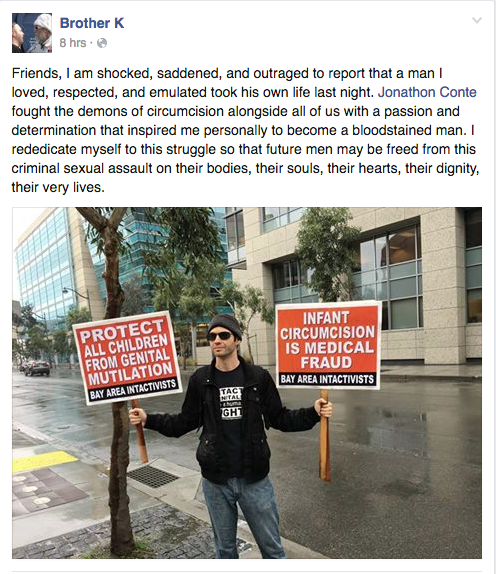Viewport: 496px width, 574px height.
Task: Click Bay Area Intactivists strip on right sign
Action: click(328, 379)
